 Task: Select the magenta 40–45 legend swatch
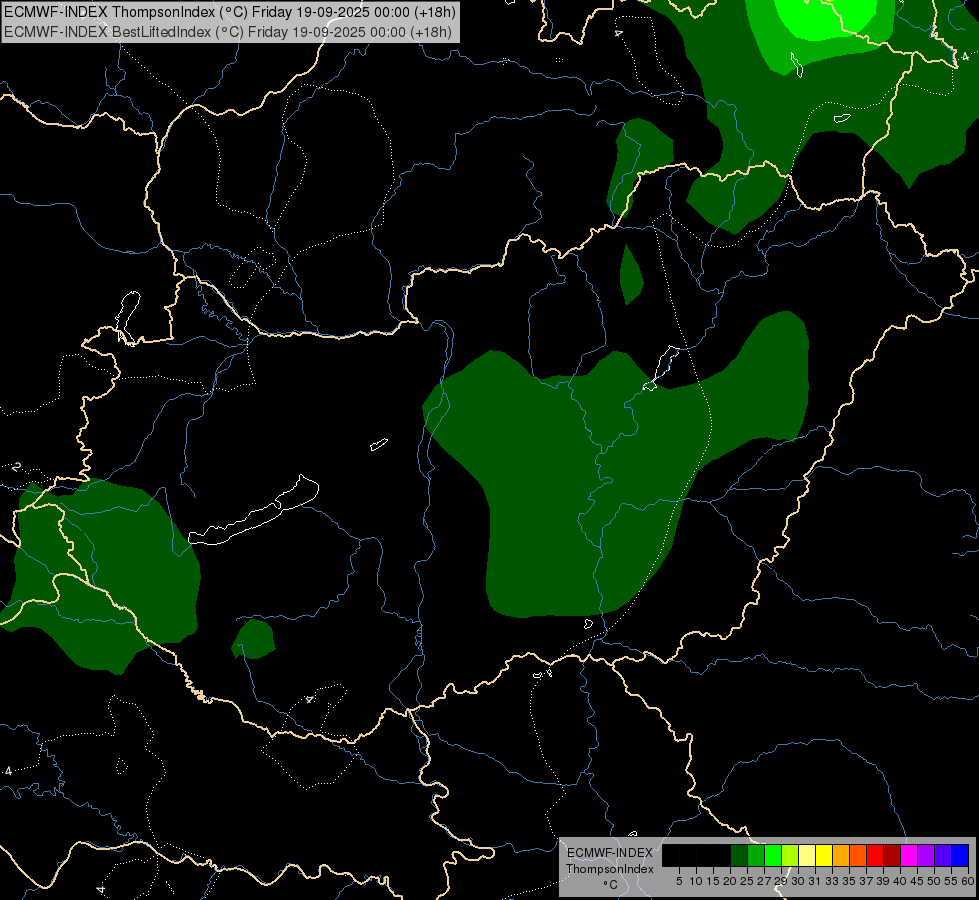[x=909, y=855]
